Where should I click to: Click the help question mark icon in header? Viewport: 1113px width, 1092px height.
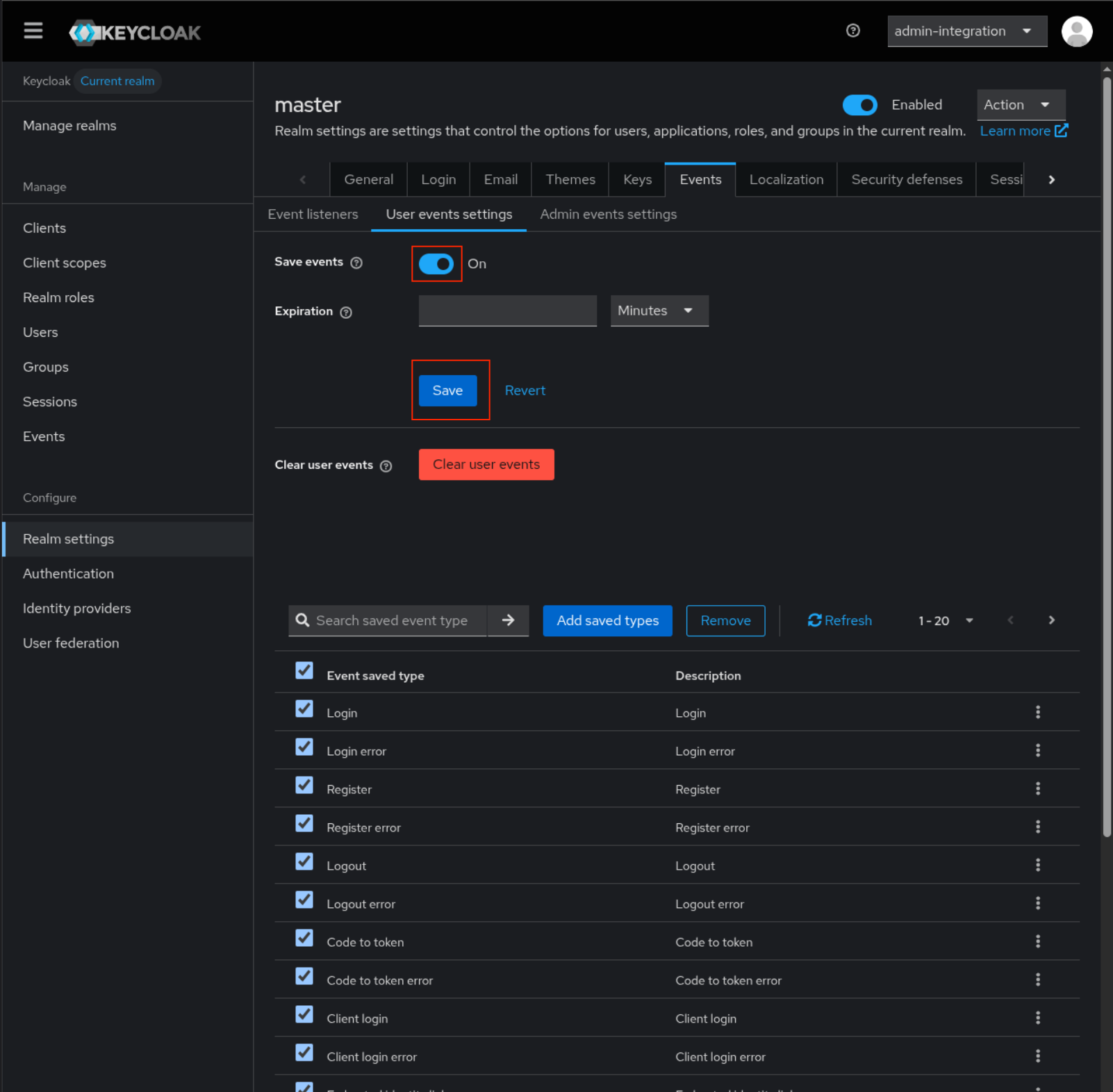coord(852,31)
